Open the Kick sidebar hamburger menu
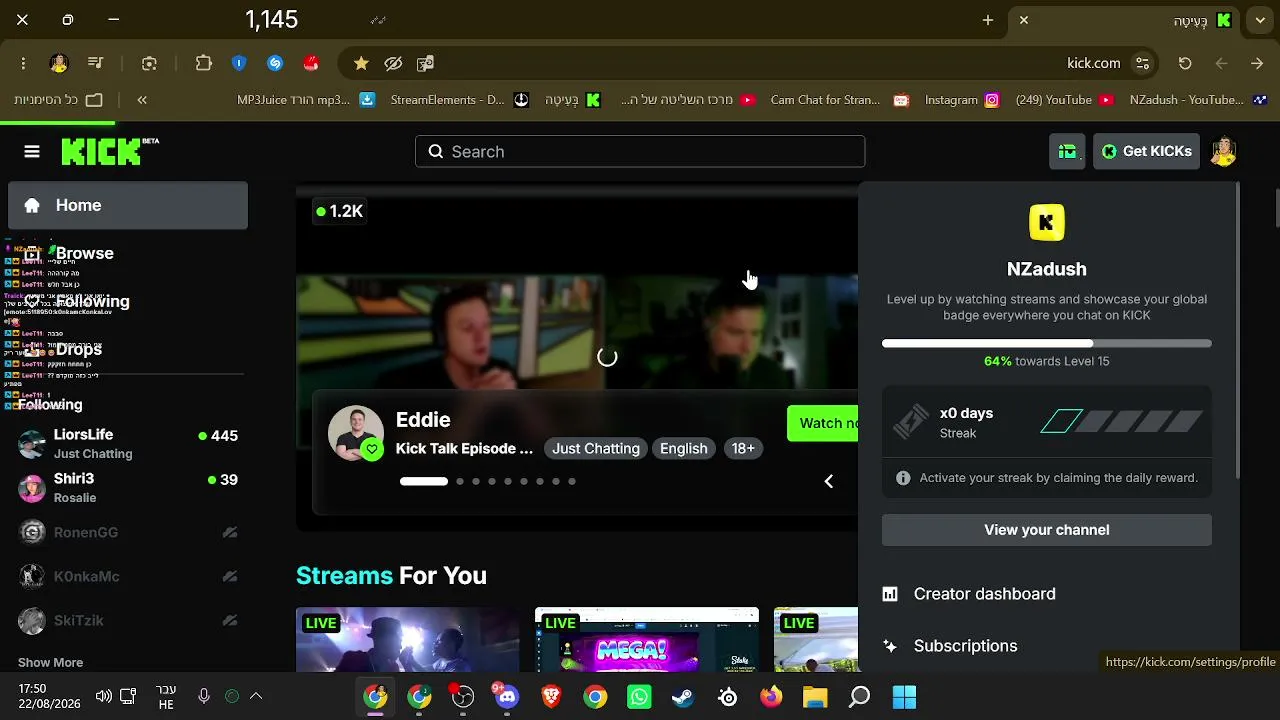This screenshot has height=720, width=1280. (x=32, y=152)
